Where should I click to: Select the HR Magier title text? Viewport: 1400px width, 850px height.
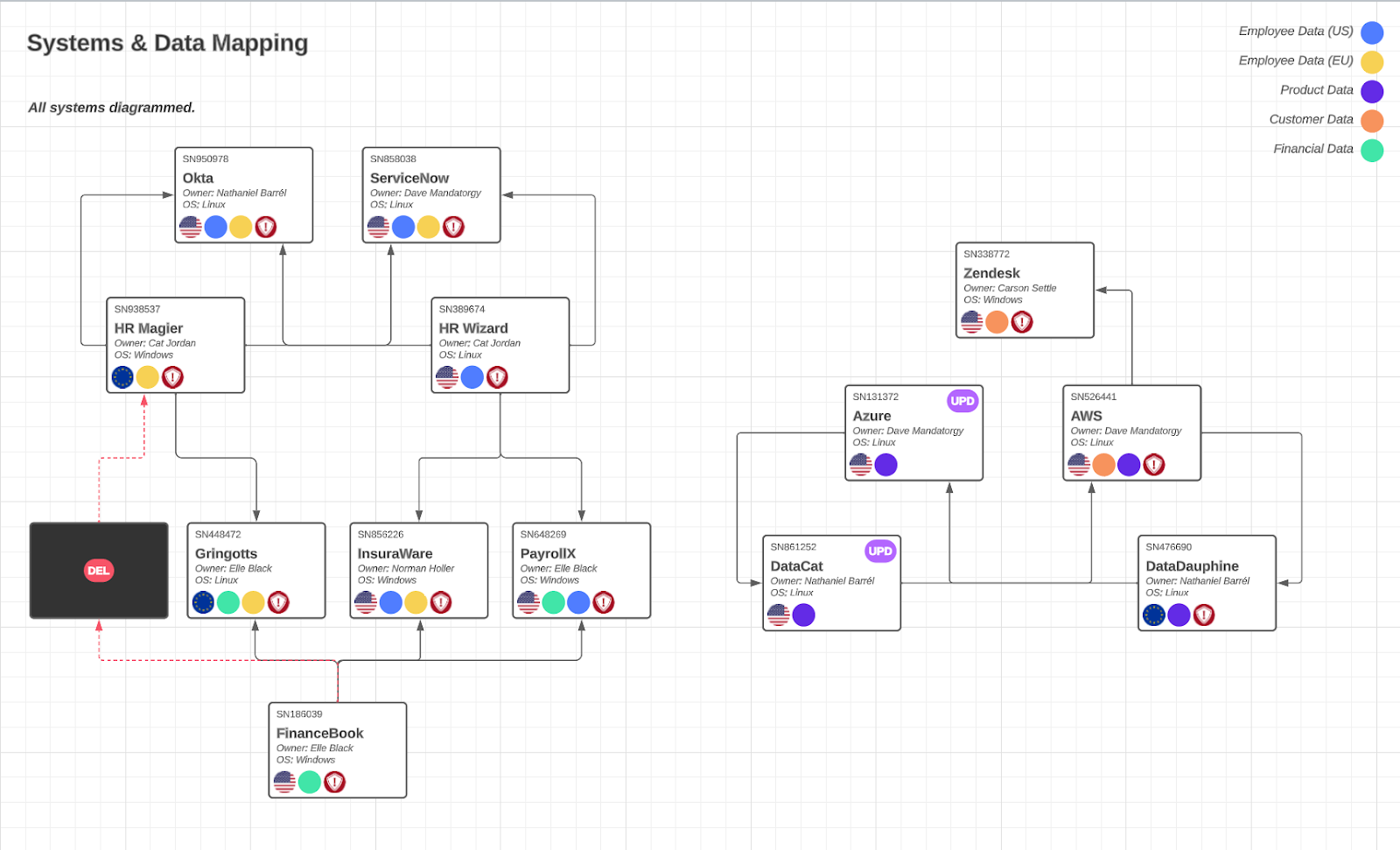click(149, 328)
